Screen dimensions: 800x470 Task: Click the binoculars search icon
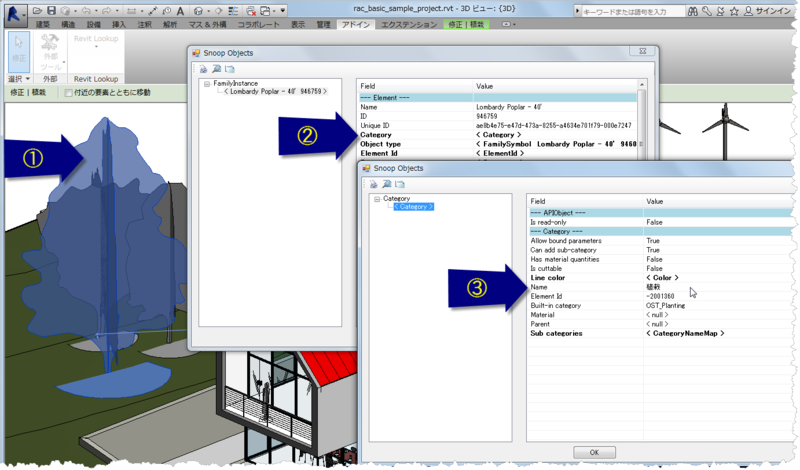pos(693,11)
